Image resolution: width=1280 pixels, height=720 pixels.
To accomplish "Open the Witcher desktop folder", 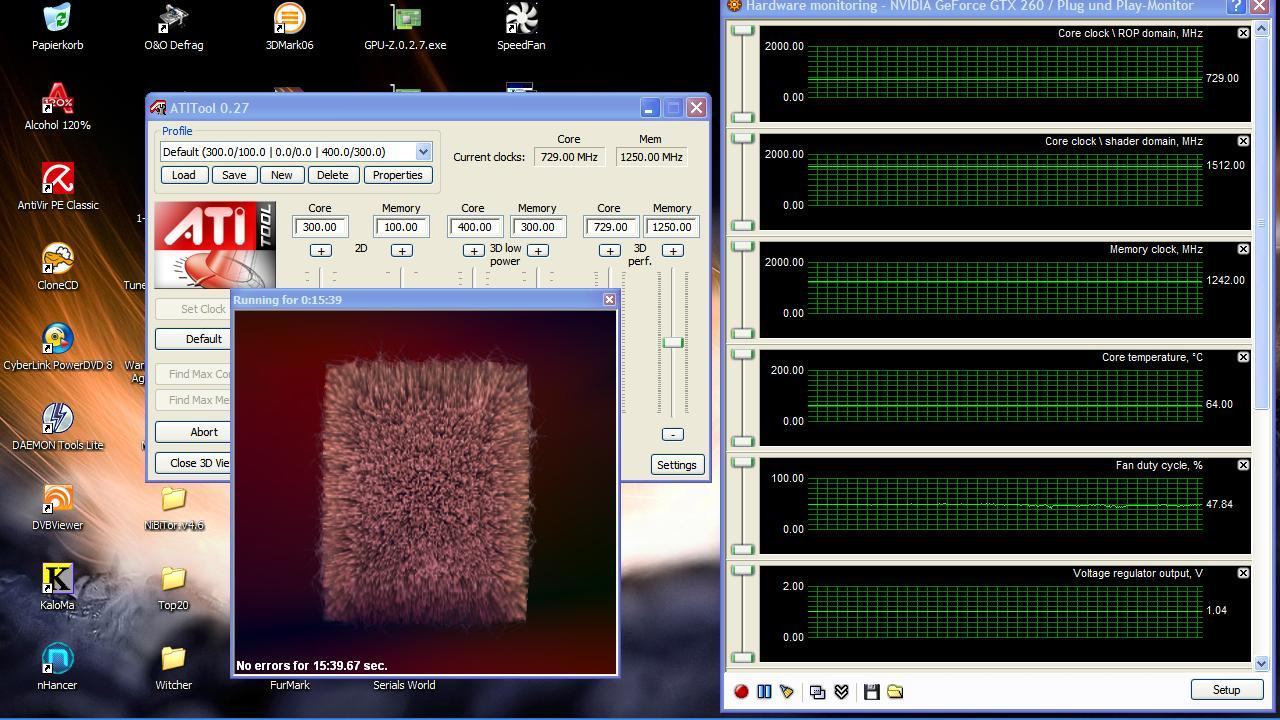I will (x=173, y=667).
